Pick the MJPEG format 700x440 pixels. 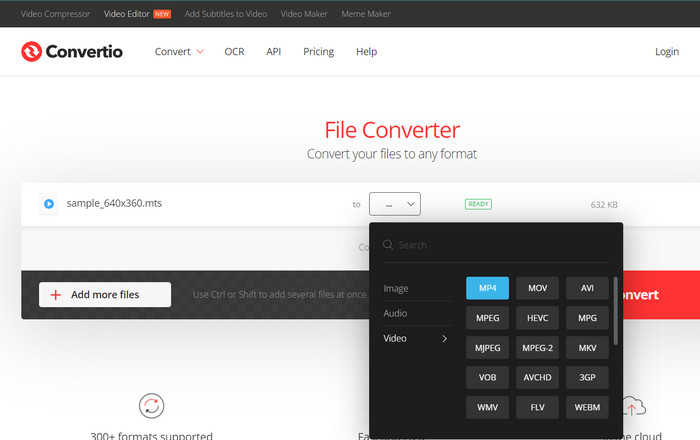[x=488, y=348]
